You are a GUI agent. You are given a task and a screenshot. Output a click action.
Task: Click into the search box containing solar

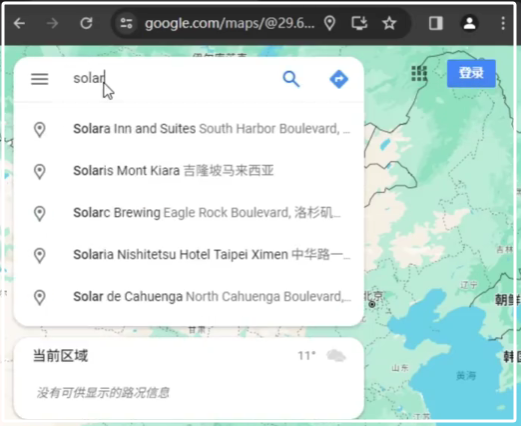[170, 79]
